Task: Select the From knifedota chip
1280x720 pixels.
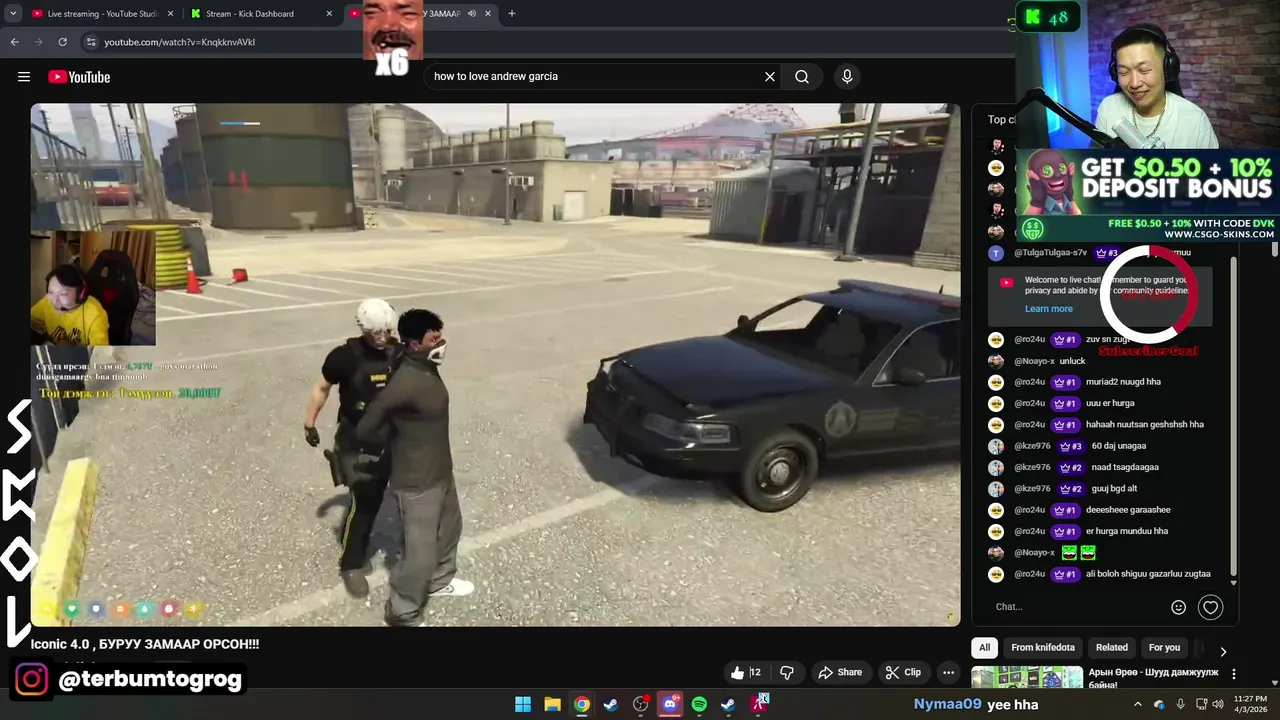Action: pos(1043,647)
